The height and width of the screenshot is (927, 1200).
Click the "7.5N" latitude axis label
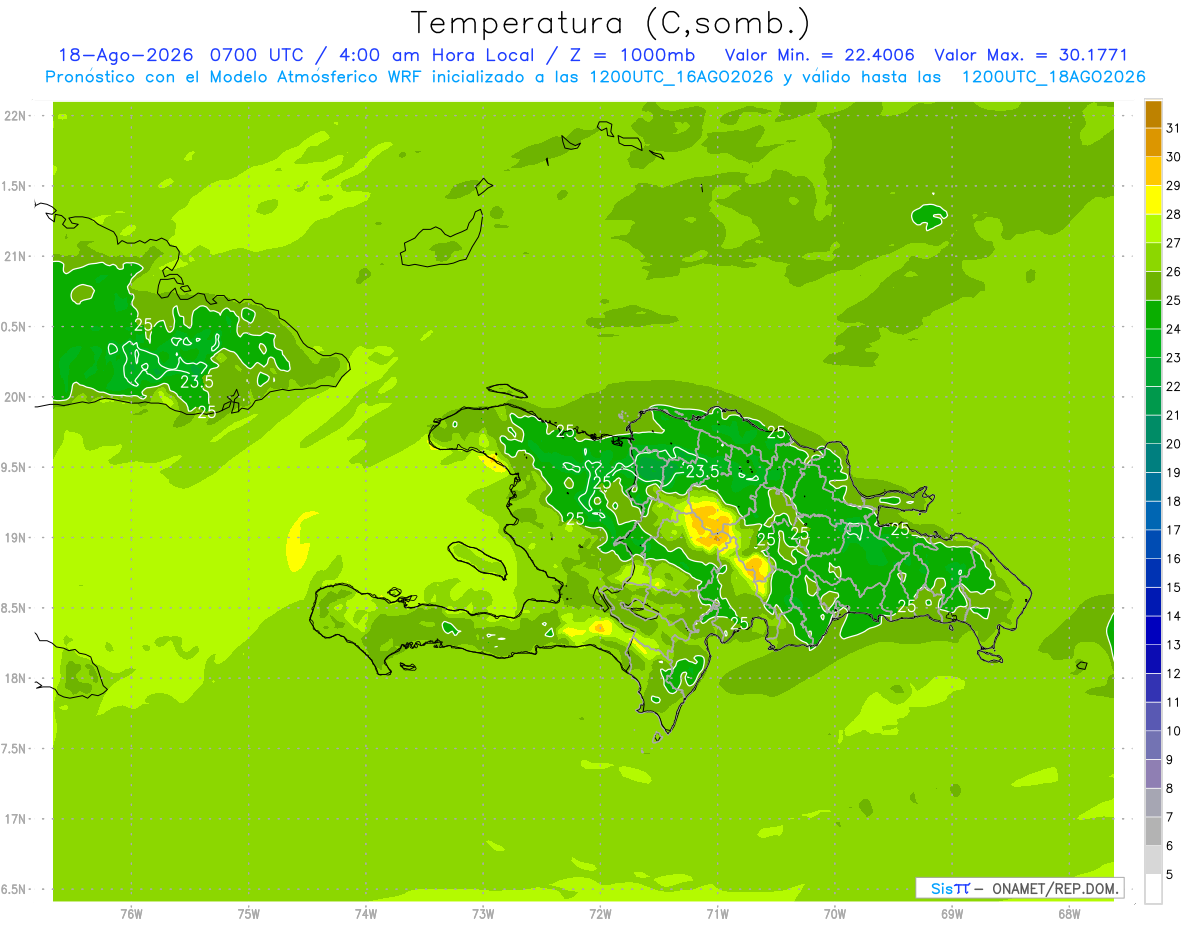[x=15, y=749]
